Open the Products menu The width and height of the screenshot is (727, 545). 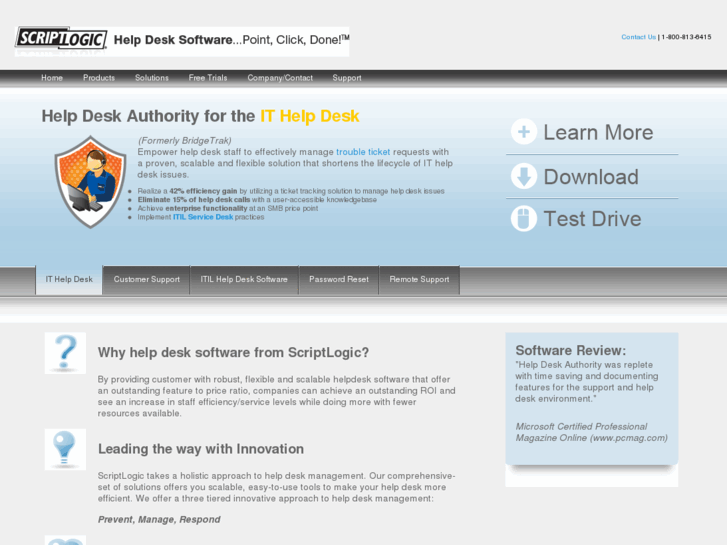[x=99, y=78]
